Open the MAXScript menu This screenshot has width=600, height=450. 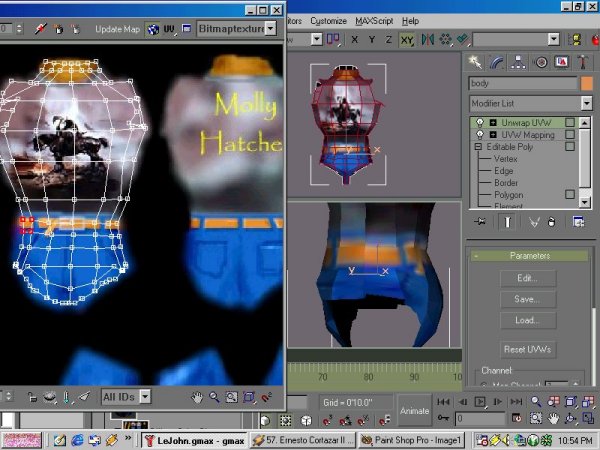(x=374, y=21)
